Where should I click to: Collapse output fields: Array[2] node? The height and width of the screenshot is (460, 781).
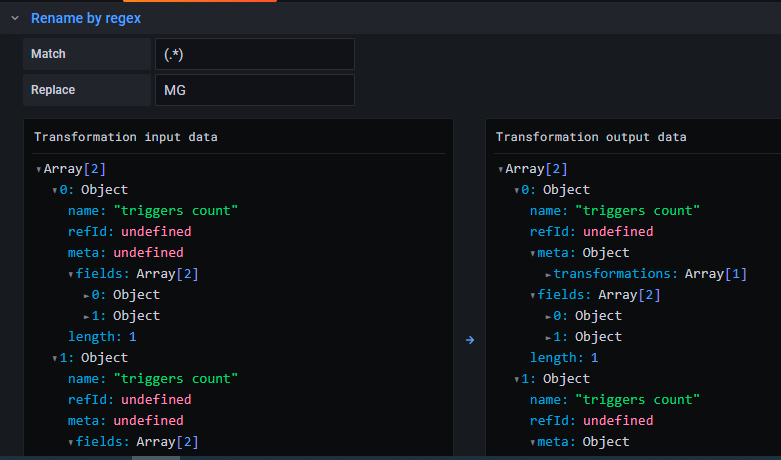click(x=532, y=296)
